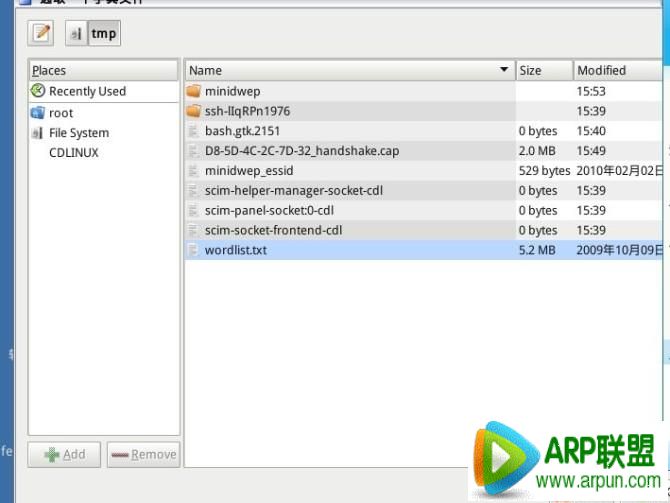Screen dimensions: 670x503
Task: Click the minidwep folder icon
Action: [x=194, y=91]
